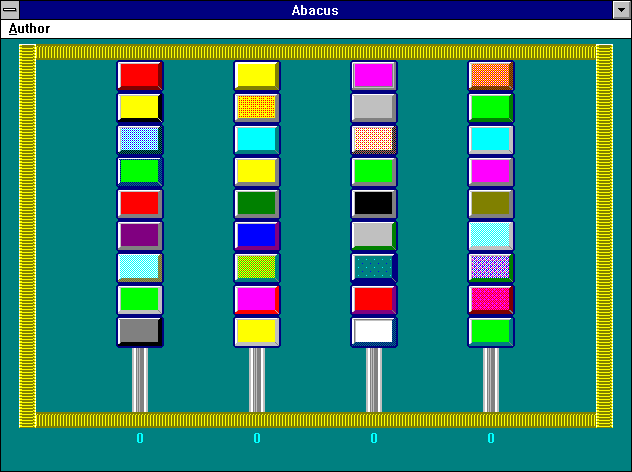Minimize the Abacus window
Viewport: 632px width, 472px height.
coord(622,10)
